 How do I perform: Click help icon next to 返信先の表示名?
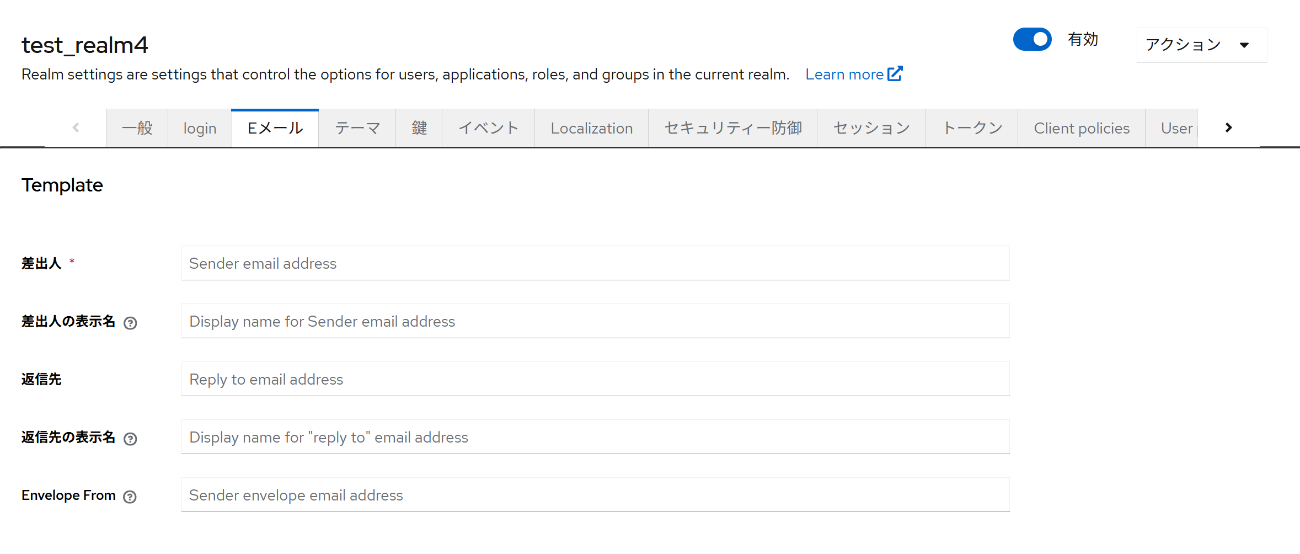coord(130,439)
